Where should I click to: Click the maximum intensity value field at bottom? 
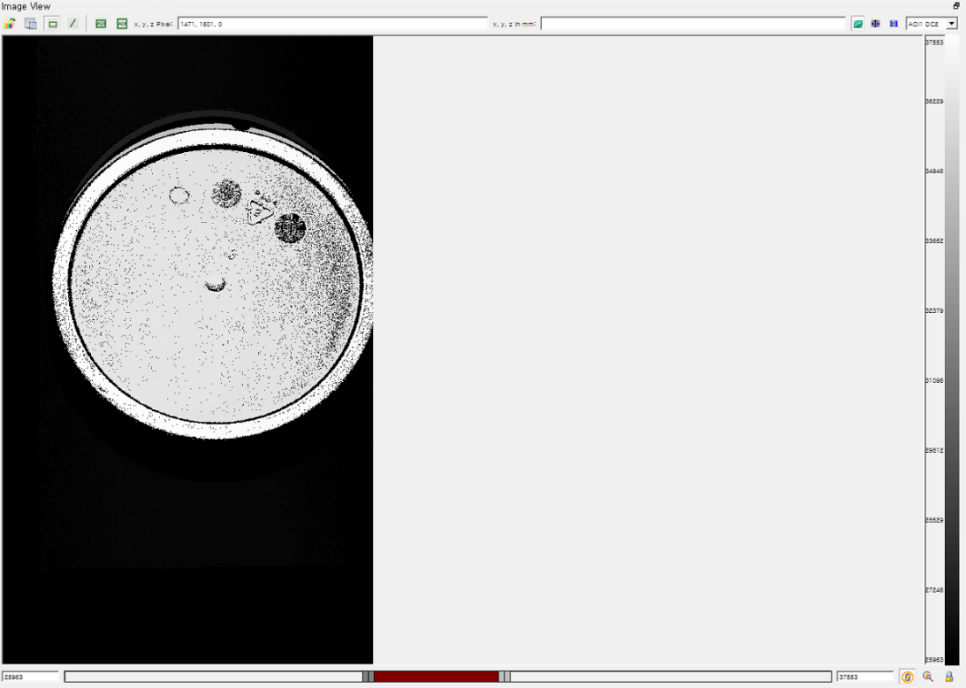(864, 677)
